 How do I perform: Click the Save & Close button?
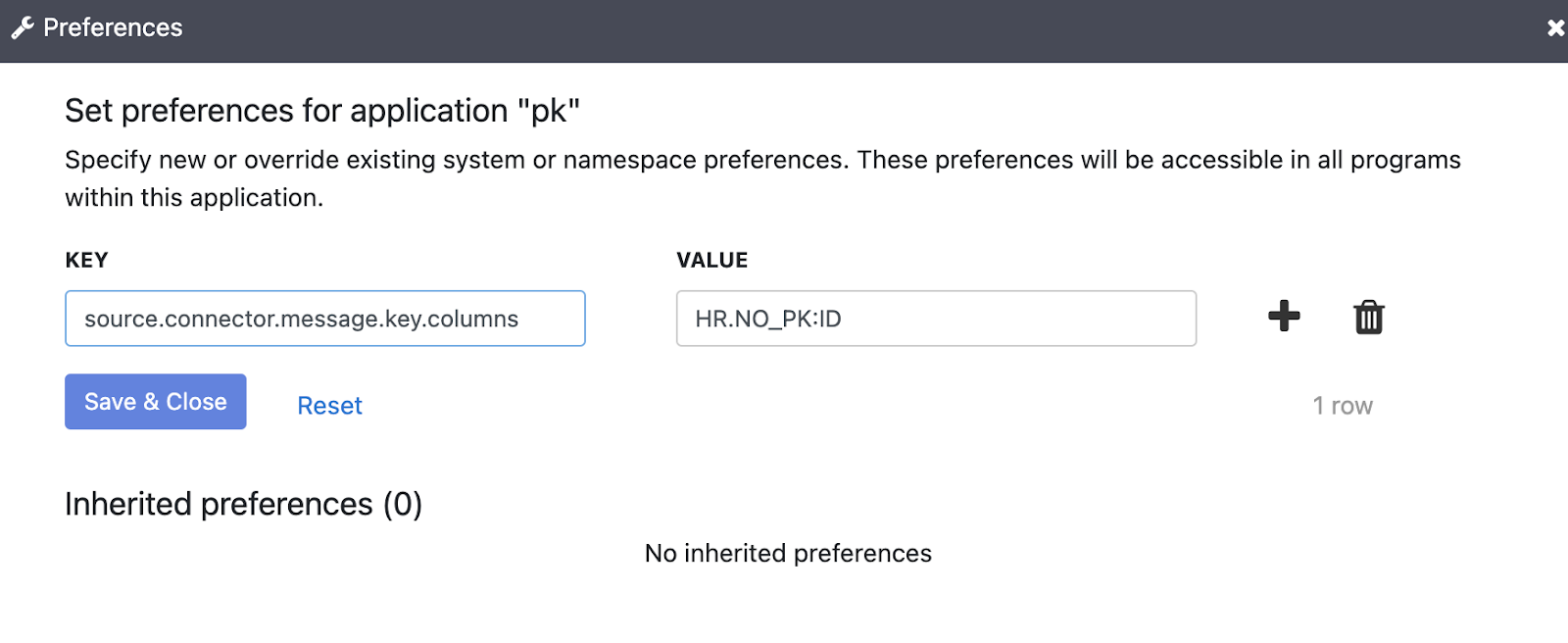click(x=156, y=402)
